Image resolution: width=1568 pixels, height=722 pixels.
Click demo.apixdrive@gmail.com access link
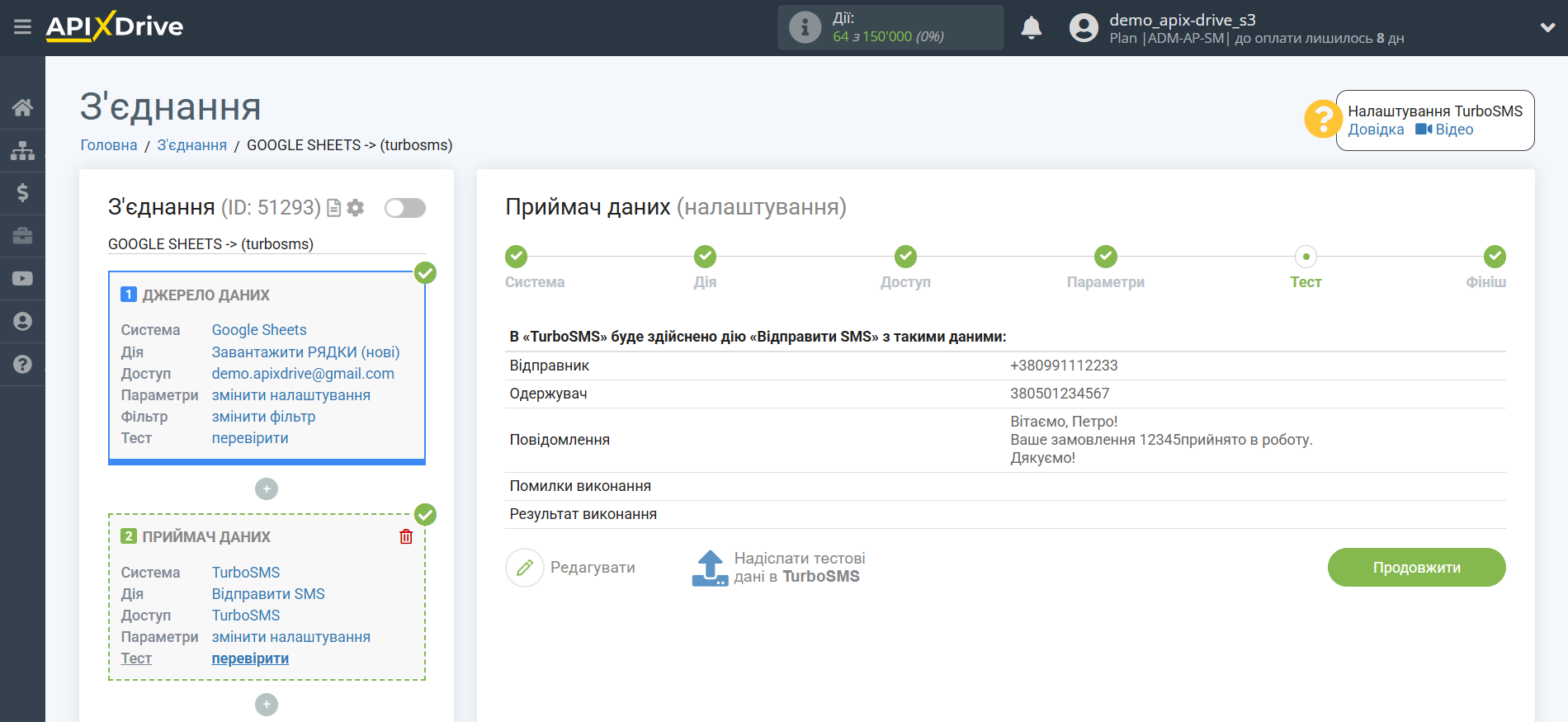303,374
